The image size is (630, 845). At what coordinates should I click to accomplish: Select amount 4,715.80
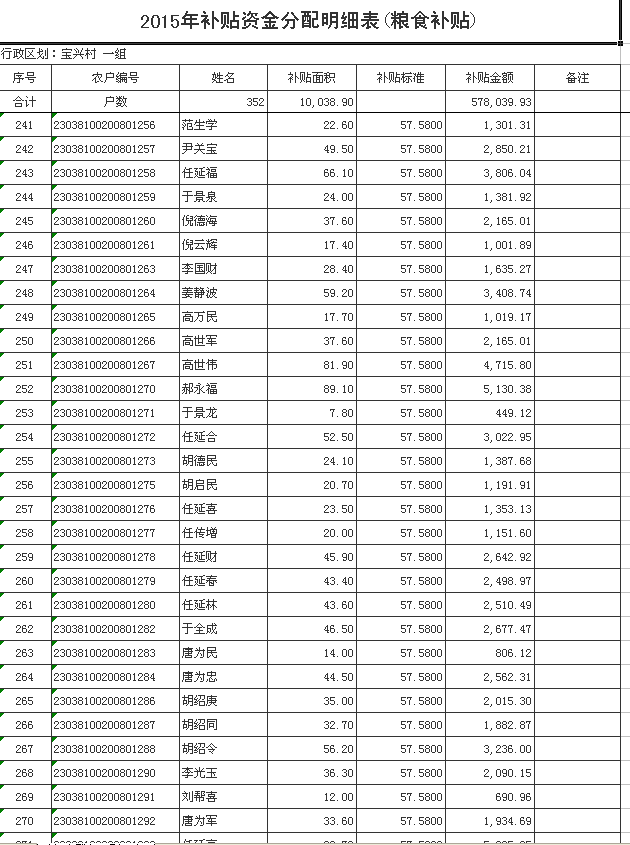pyautogui.click(x=490, y=365)
